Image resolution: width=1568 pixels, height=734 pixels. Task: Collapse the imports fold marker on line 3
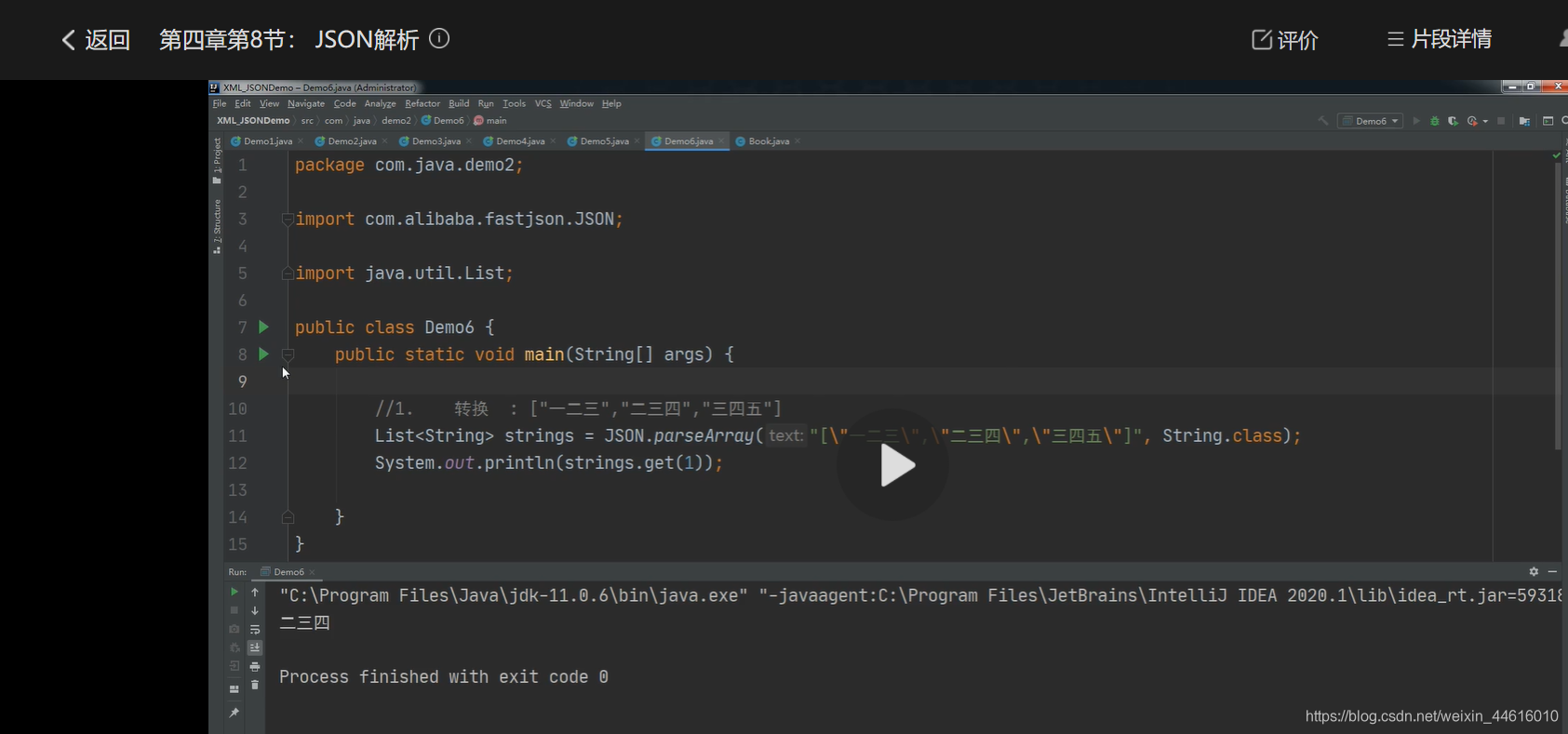pyautogui.click(x=288, y=220)
